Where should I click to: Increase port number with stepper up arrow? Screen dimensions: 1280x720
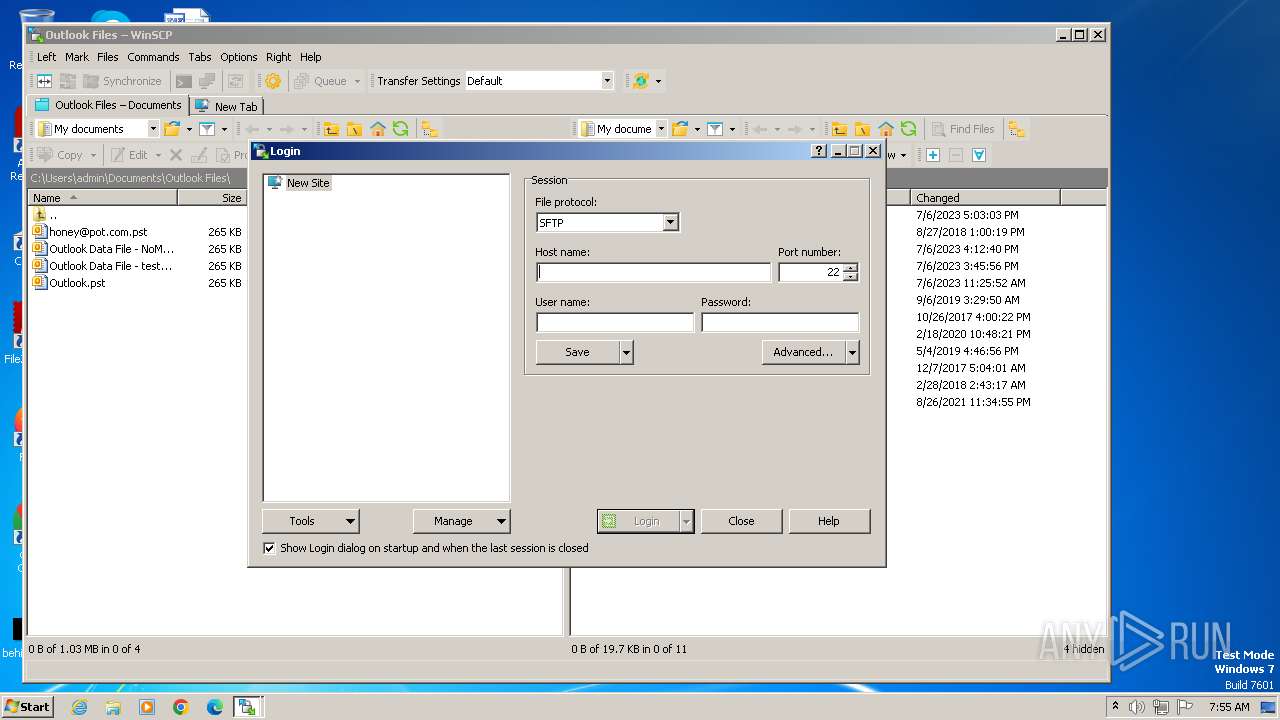(x=850, y=267)
